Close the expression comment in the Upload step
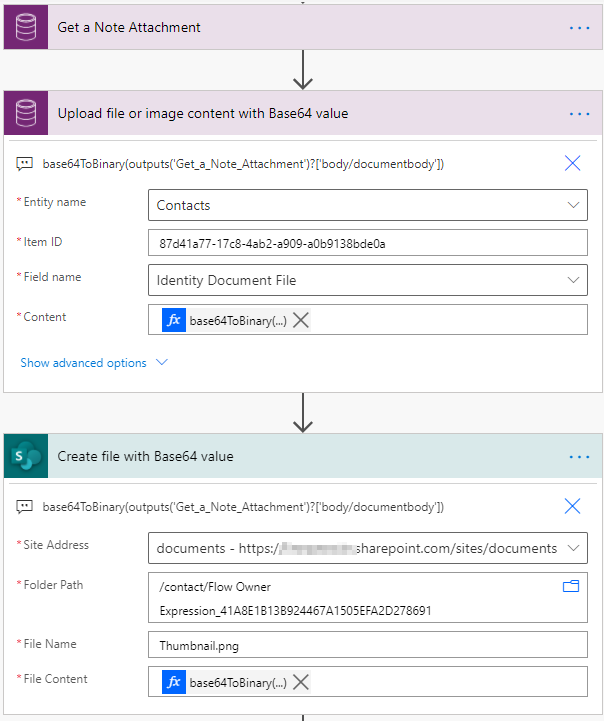Viewport: 604px width, 721px height. point(573,163)
